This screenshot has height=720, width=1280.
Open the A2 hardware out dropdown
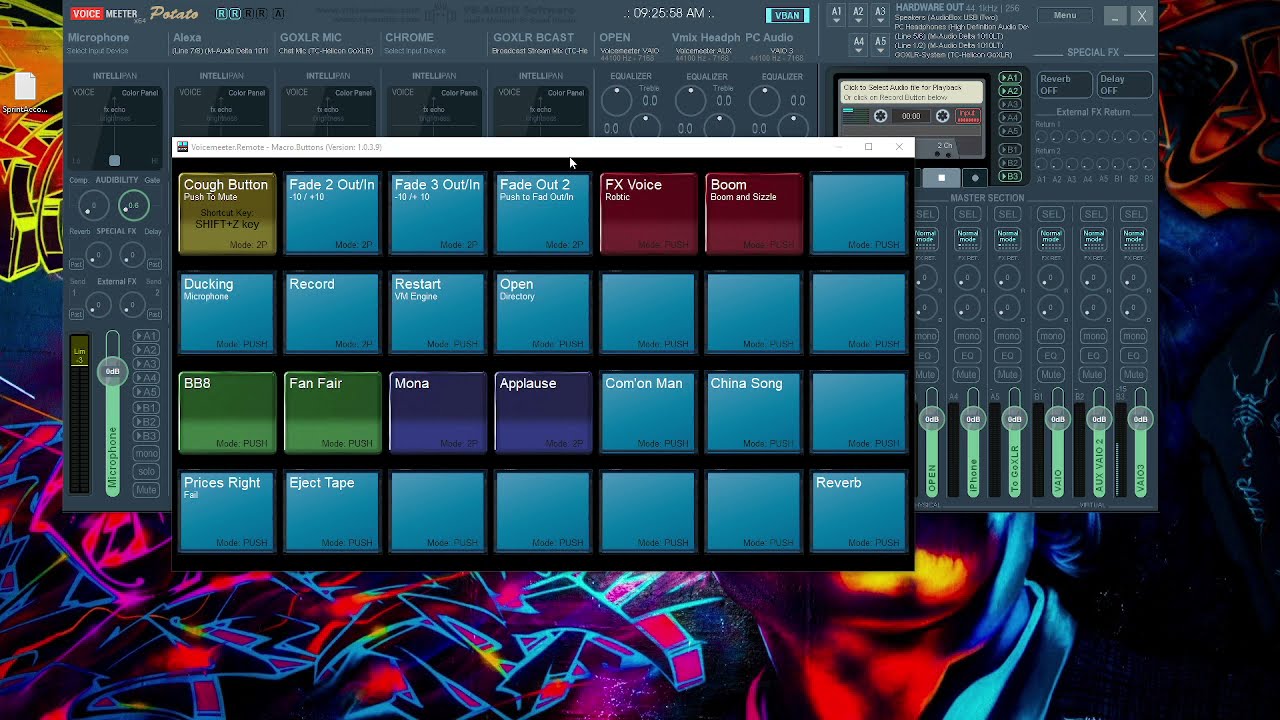click(x=858, y=14)
